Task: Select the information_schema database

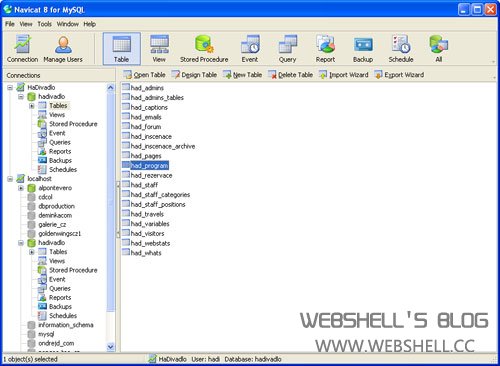Action: click(66, 325)
